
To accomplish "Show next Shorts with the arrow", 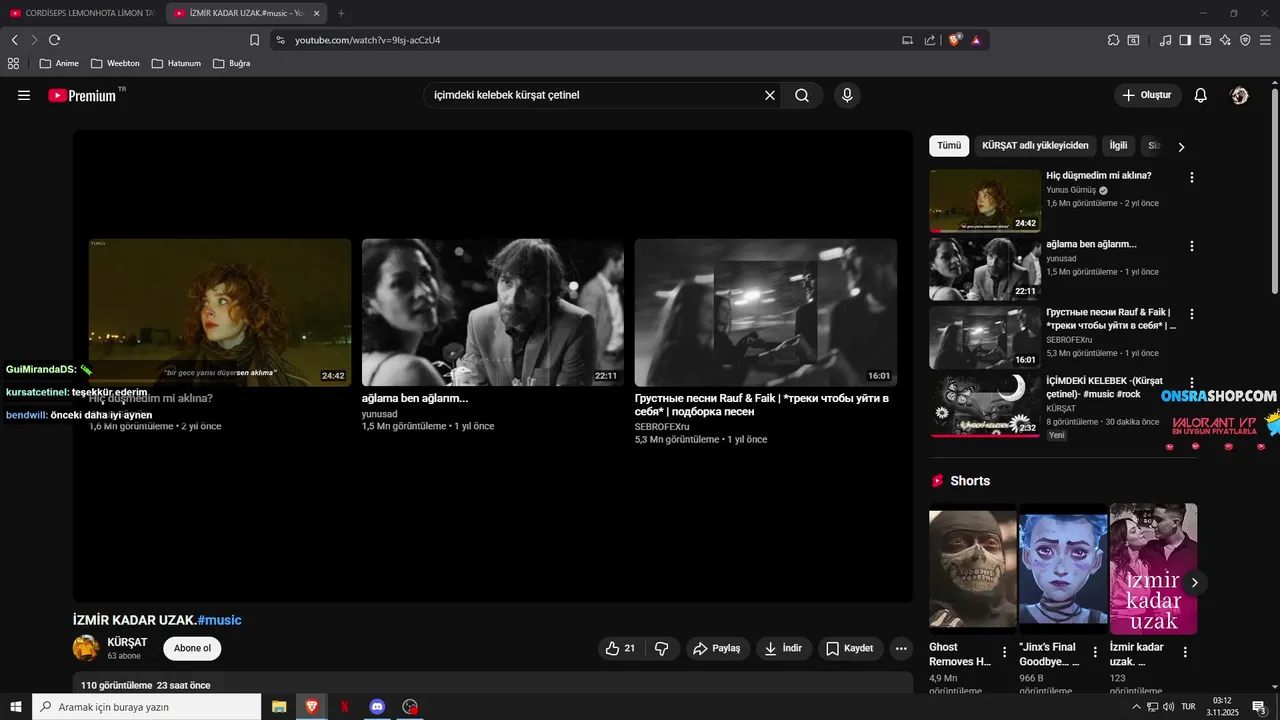I will 1194,582.
